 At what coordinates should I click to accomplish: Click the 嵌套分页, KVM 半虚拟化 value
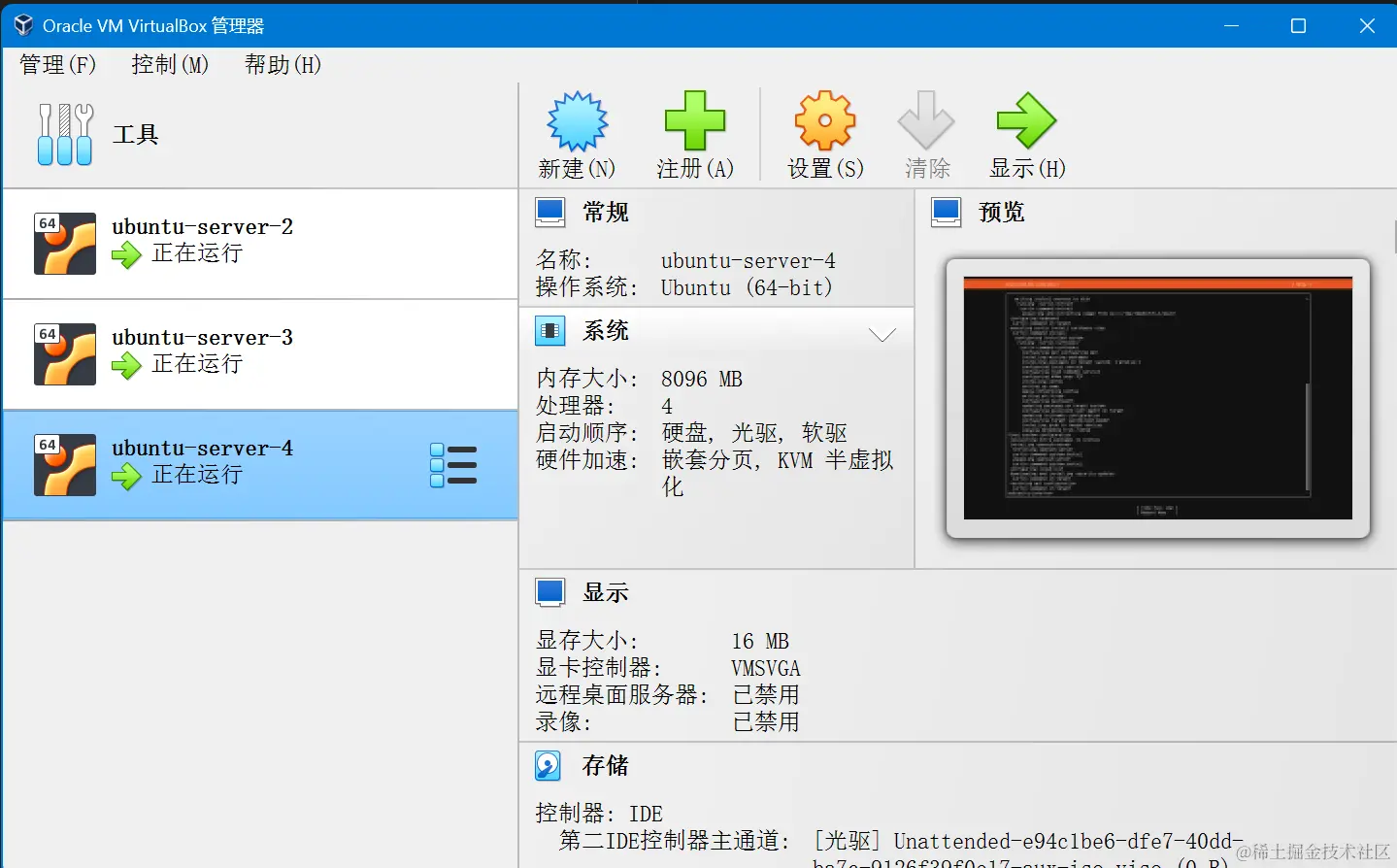coord(778,473)
